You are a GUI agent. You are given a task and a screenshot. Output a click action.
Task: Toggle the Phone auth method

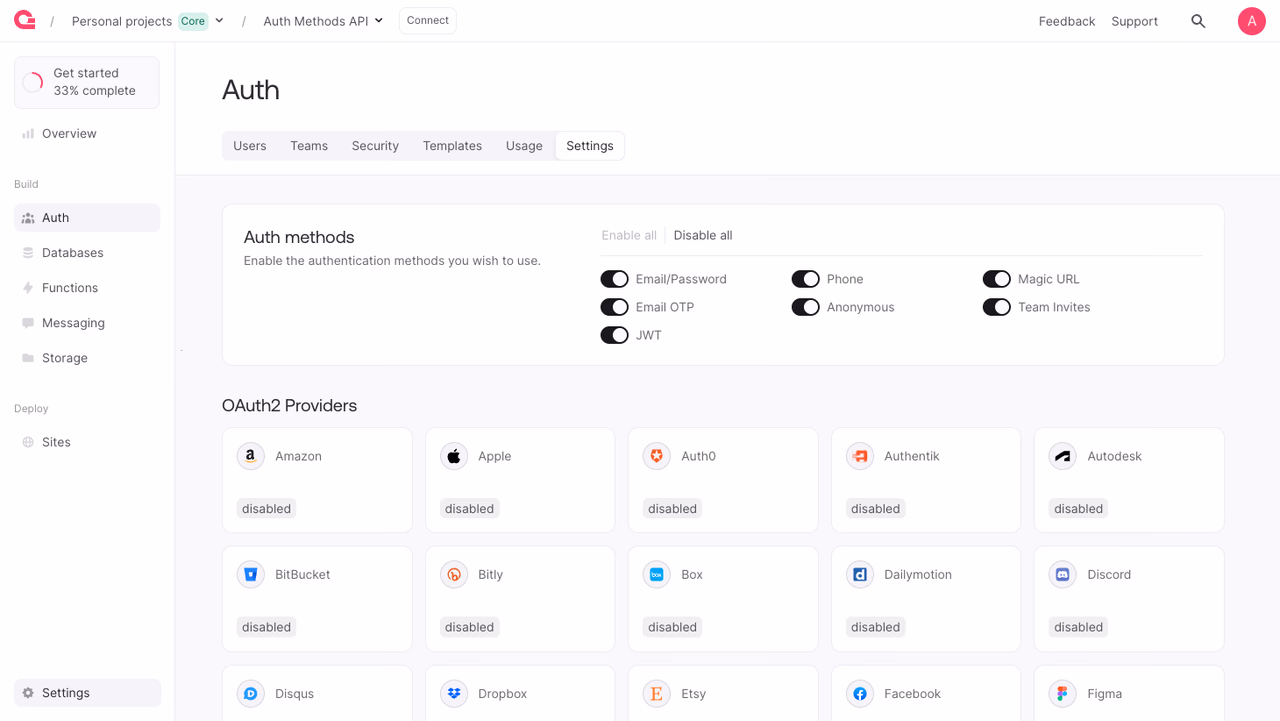pos(805,279)
